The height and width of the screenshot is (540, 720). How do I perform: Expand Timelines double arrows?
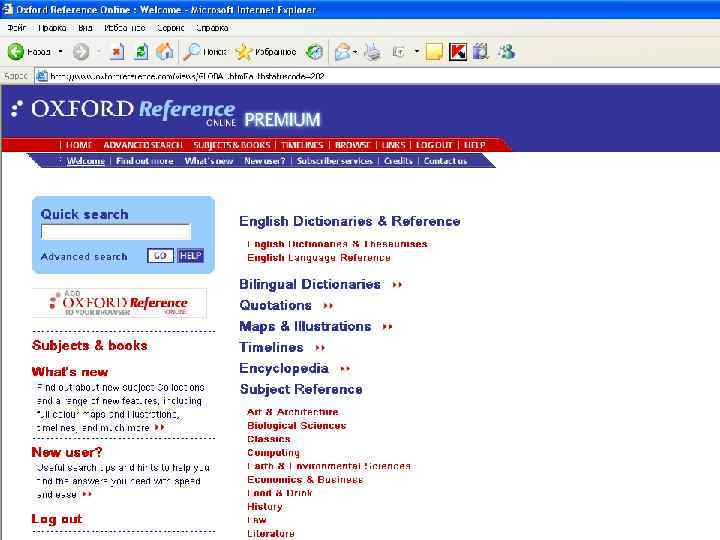tap(320, 348)
